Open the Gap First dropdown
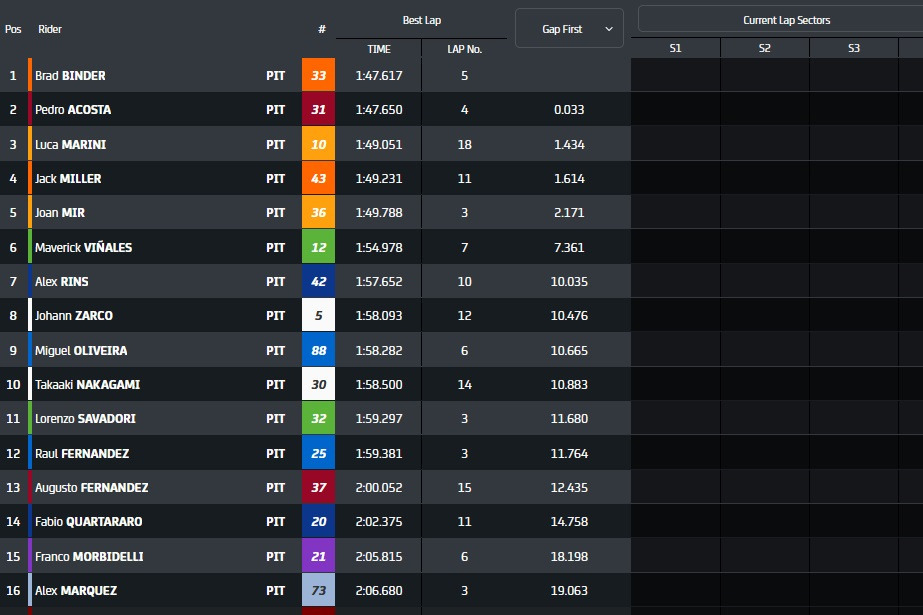The height and width of the screenshot is (615, 923). point(569,29)
